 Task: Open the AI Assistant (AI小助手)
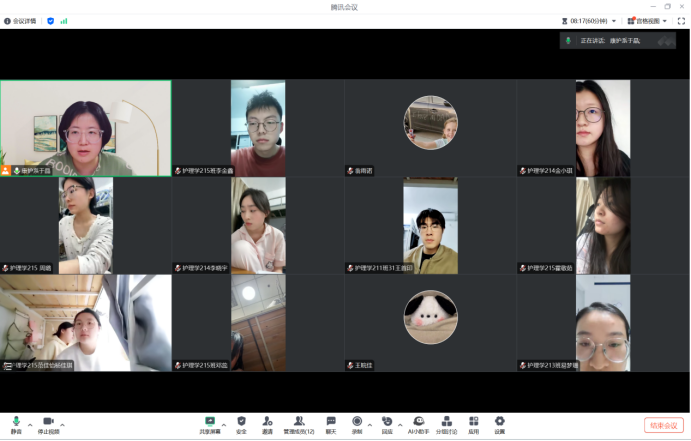418,424
